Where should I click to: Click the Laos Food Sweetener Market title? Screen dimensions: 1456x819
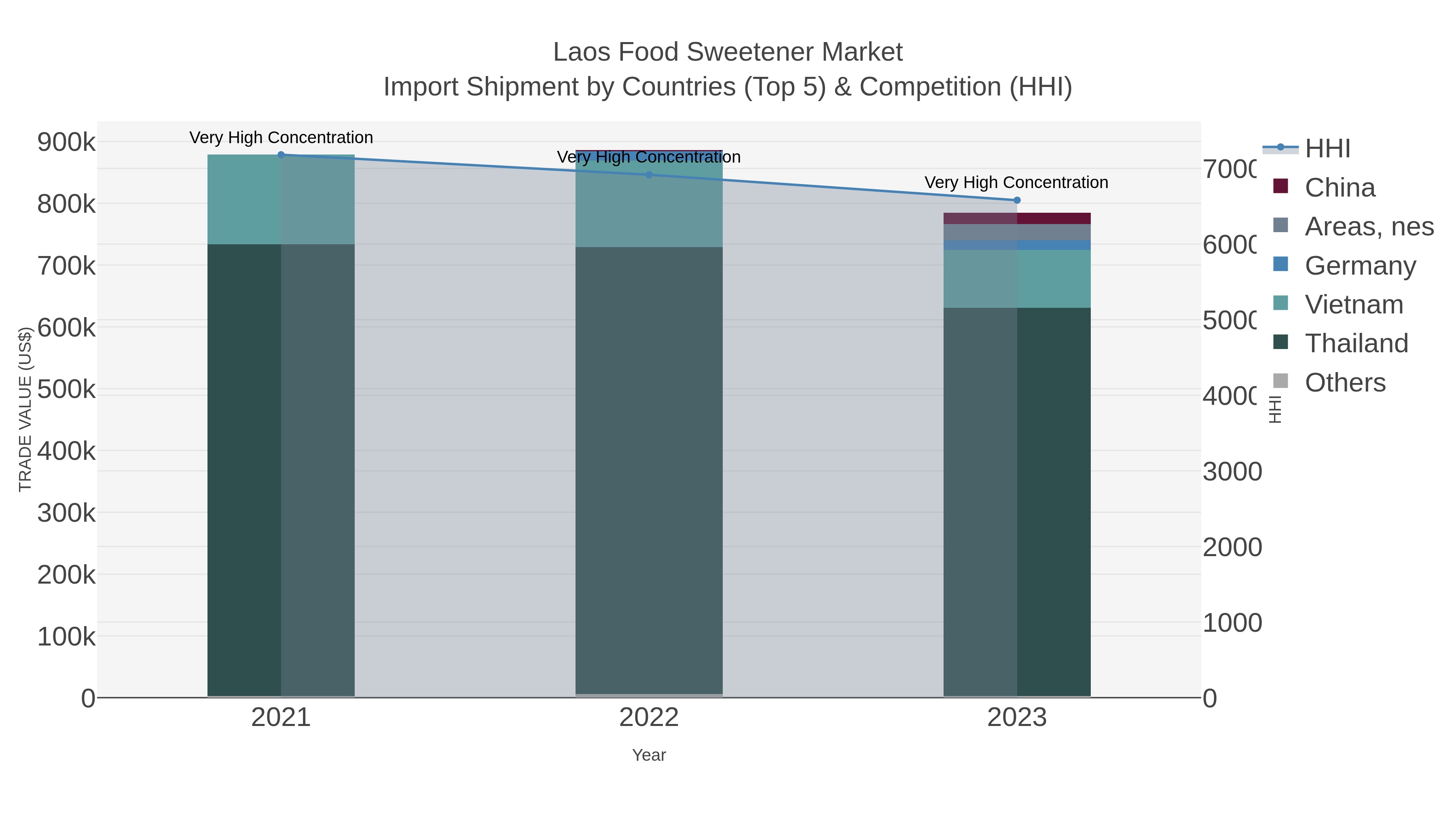[x=728, y=52]
